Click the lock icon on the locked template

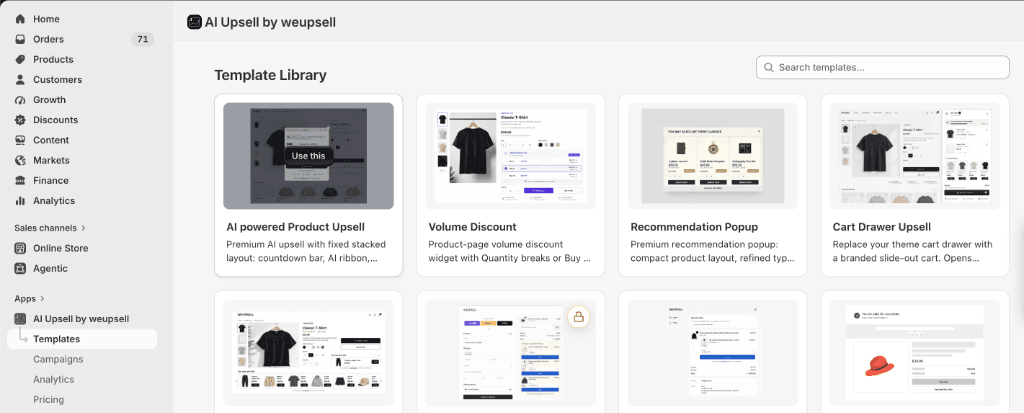pos(578,317)
